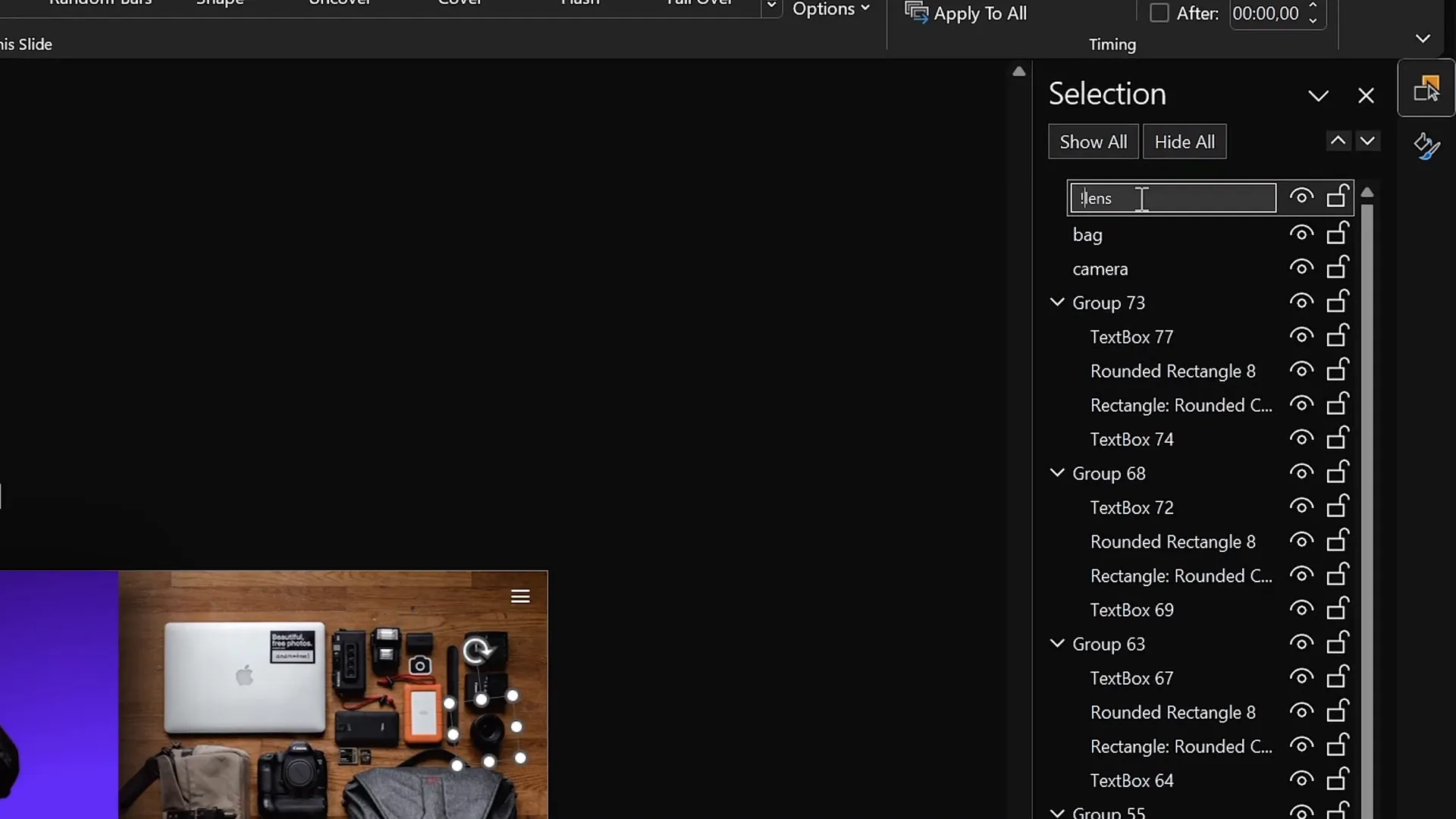Lock the camera object

(1337, 267)
